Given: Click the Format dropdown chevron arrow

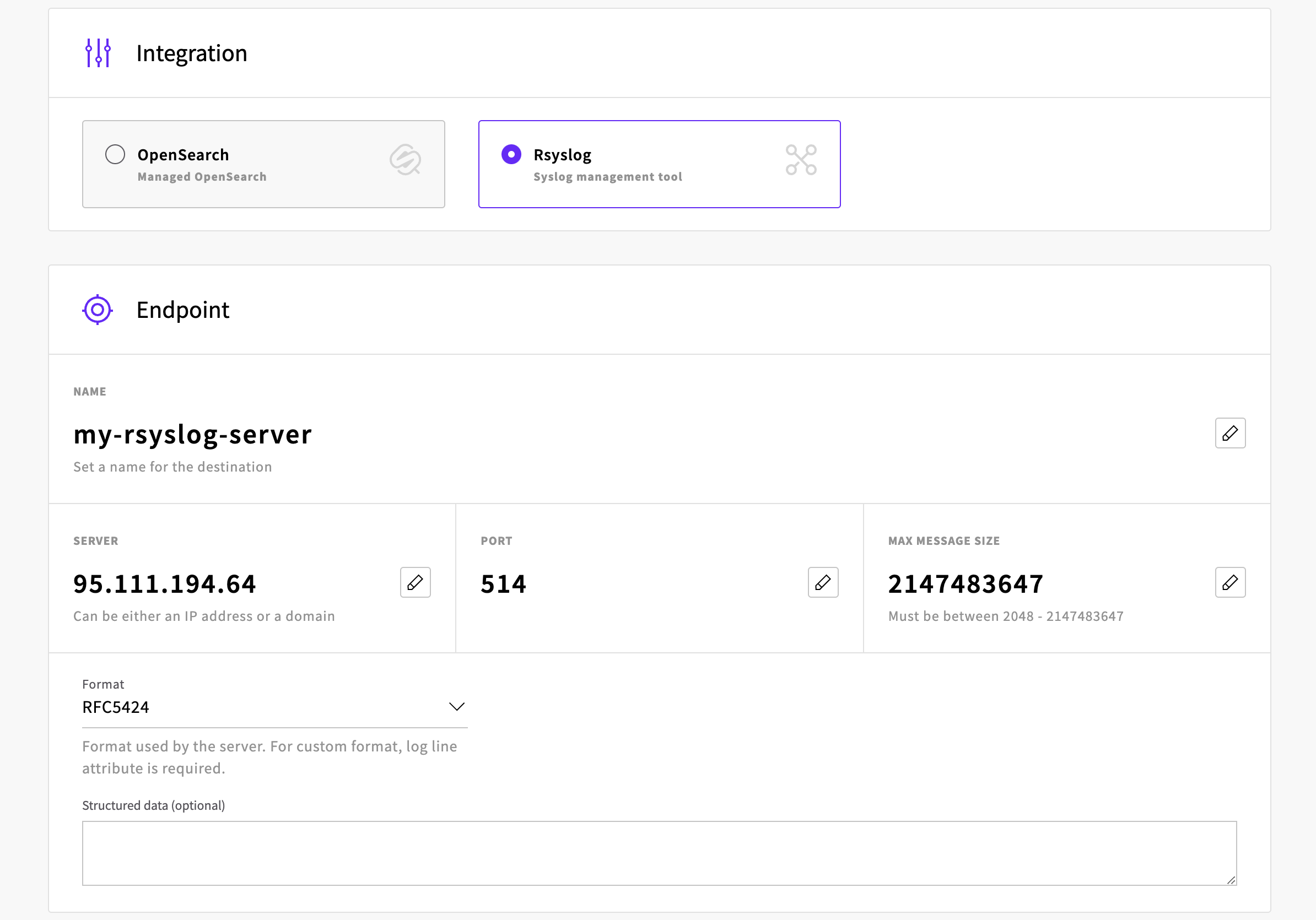Looking at the screenshot, I should [x=457, y=707].
